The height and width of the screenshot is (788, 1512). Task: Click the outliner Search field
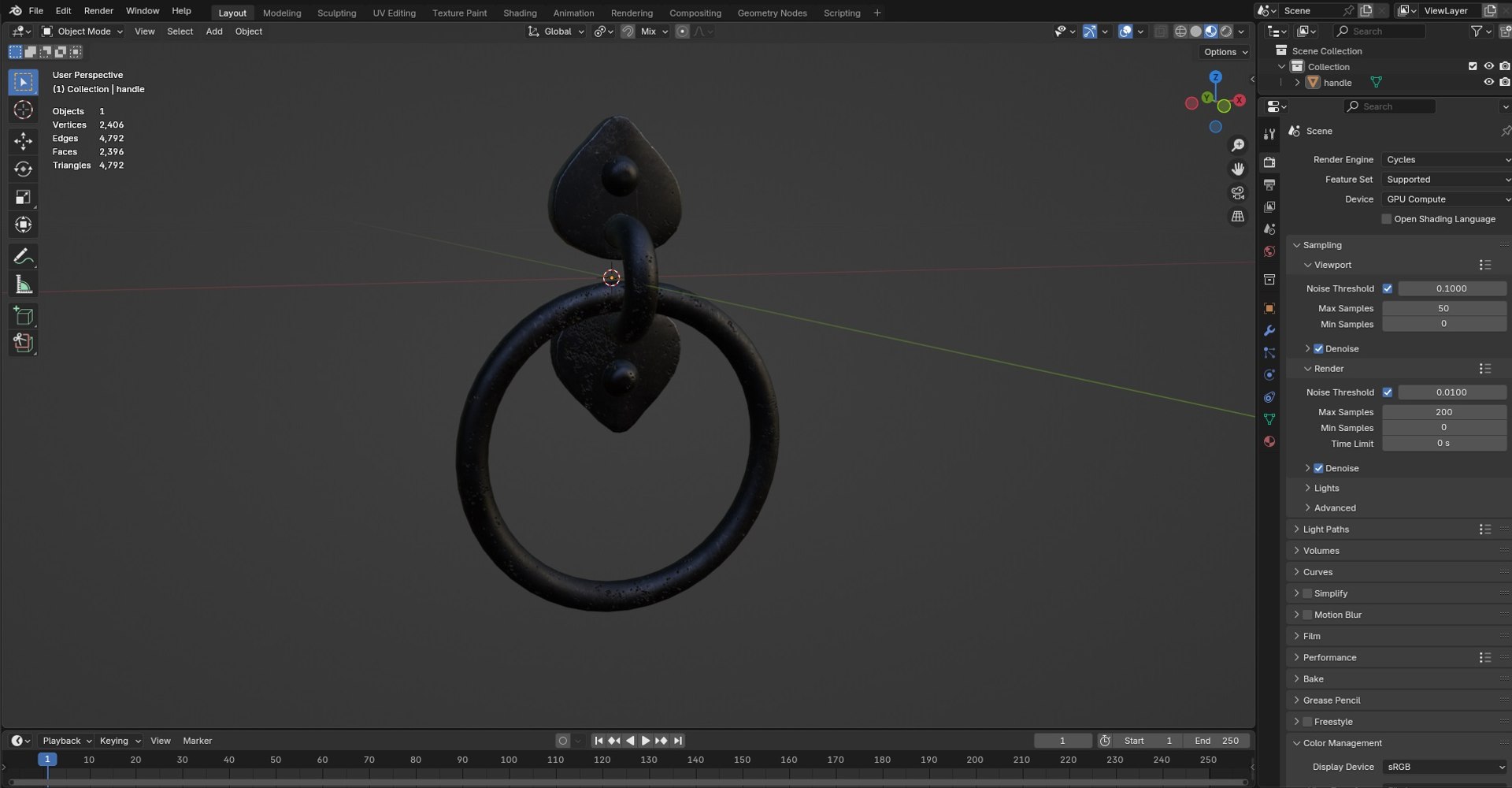1380,32
